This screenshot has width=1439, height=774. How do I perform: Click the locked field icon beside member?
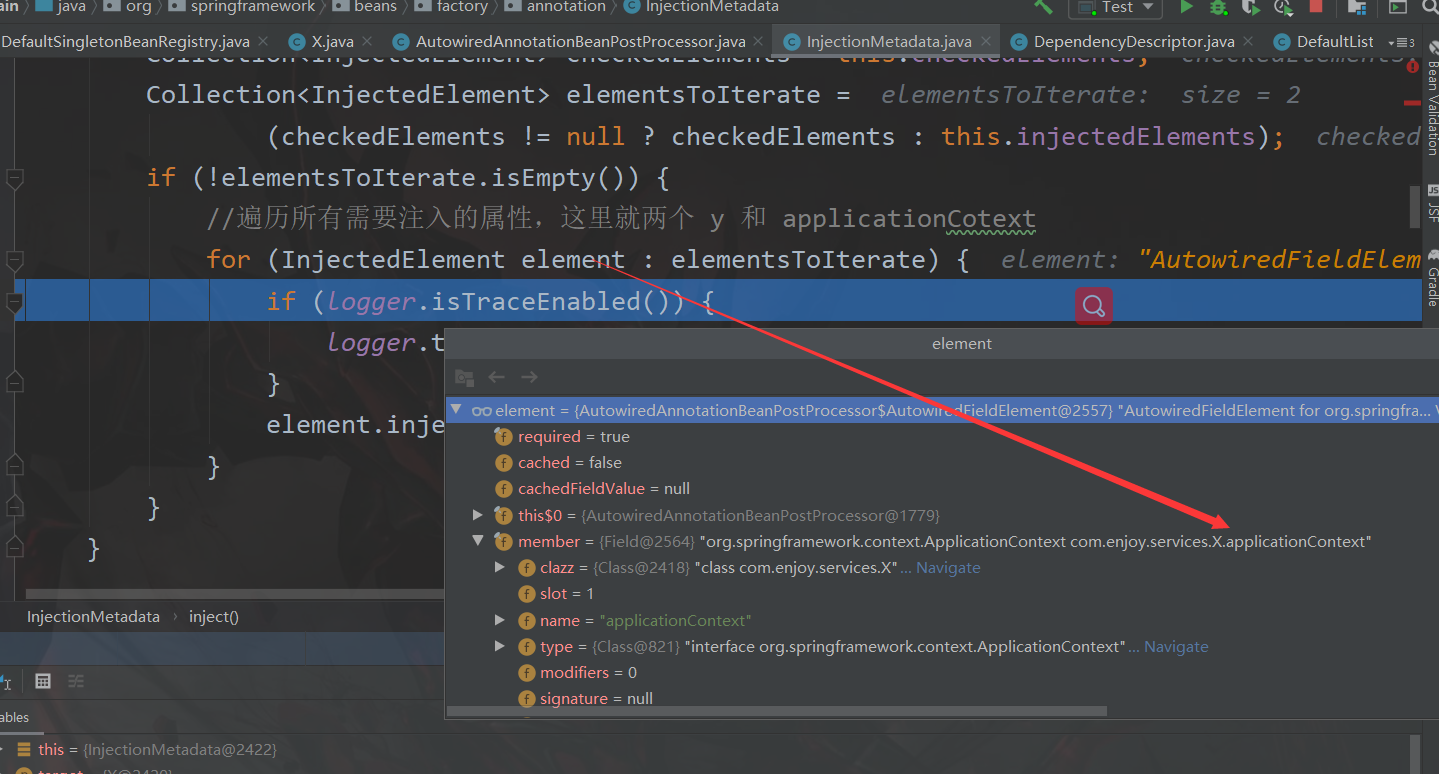pyautogui.click(x=503, y=541)
